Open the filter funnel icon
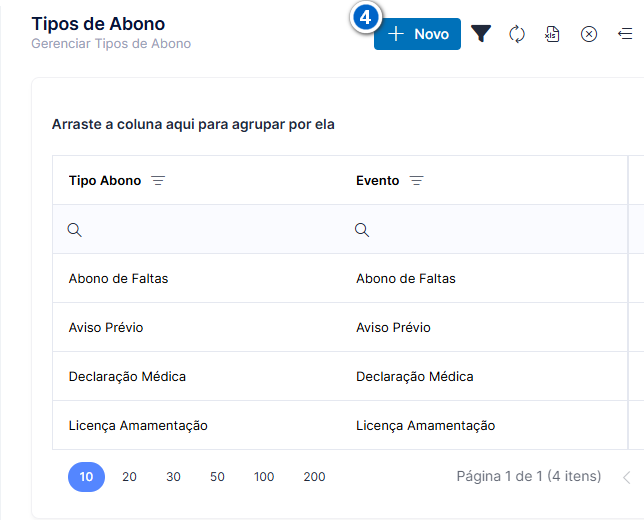Screen dimensions: 644x520 coord(481,34)
